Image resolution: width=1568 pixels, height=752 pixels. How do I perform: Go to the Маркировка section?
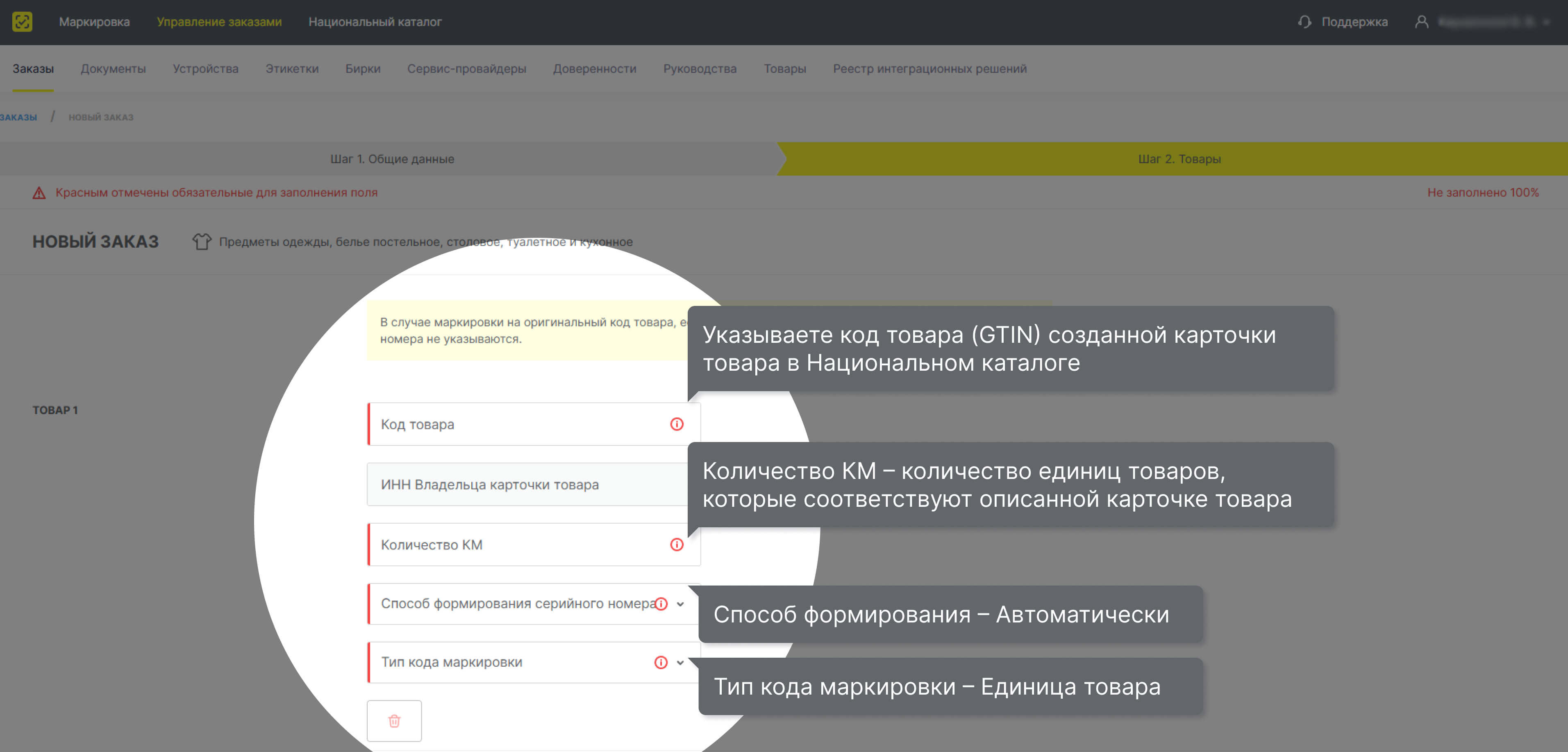94,22
